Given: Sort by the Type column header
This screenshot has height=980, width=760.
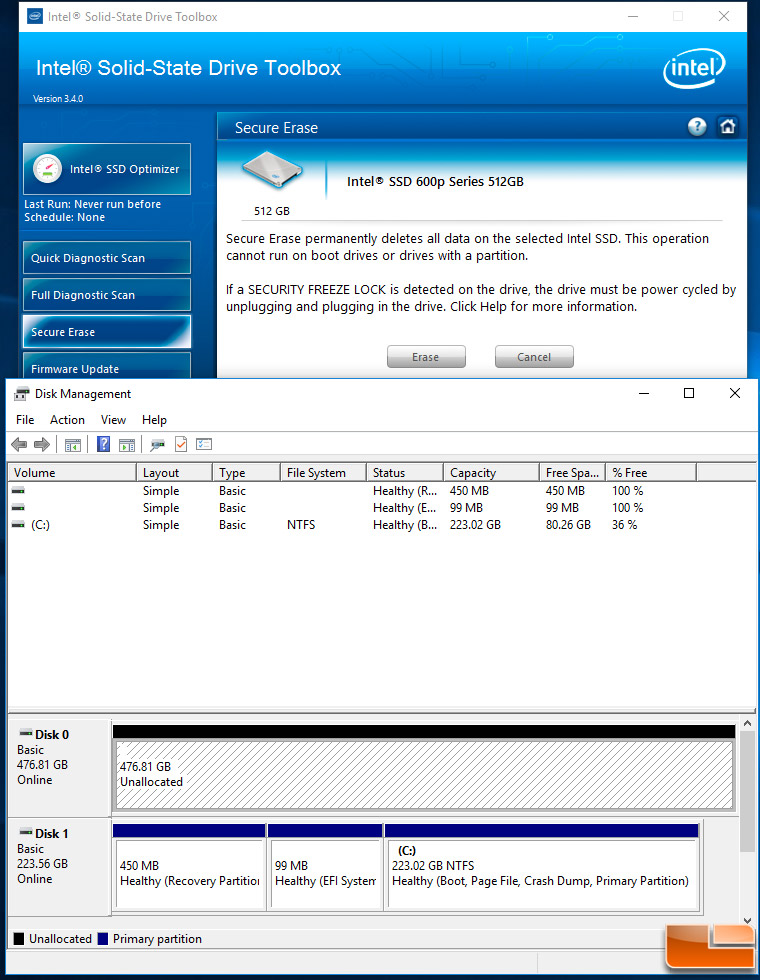Looking at the screenshot, I should tap(247, 472).
